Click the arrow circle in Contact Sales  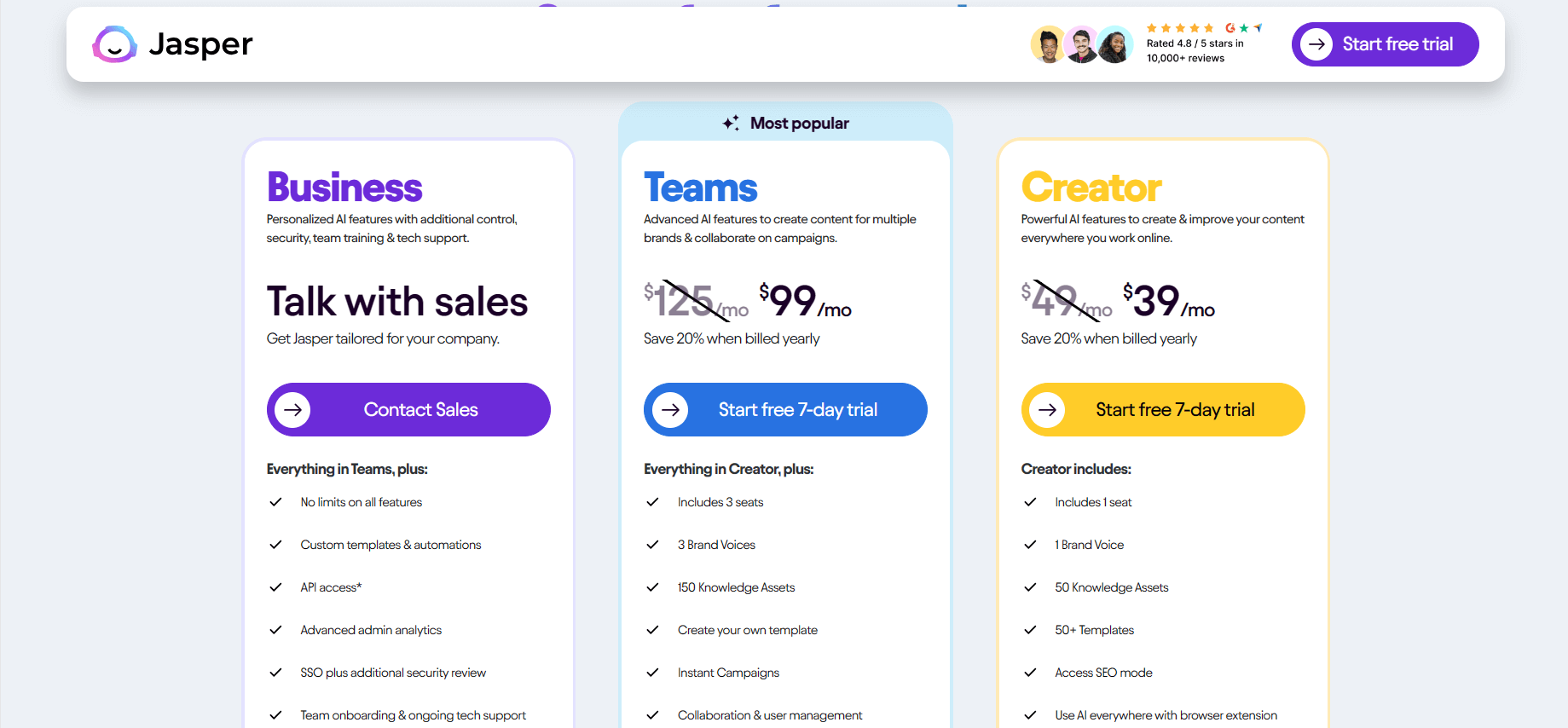coord(292,409)
